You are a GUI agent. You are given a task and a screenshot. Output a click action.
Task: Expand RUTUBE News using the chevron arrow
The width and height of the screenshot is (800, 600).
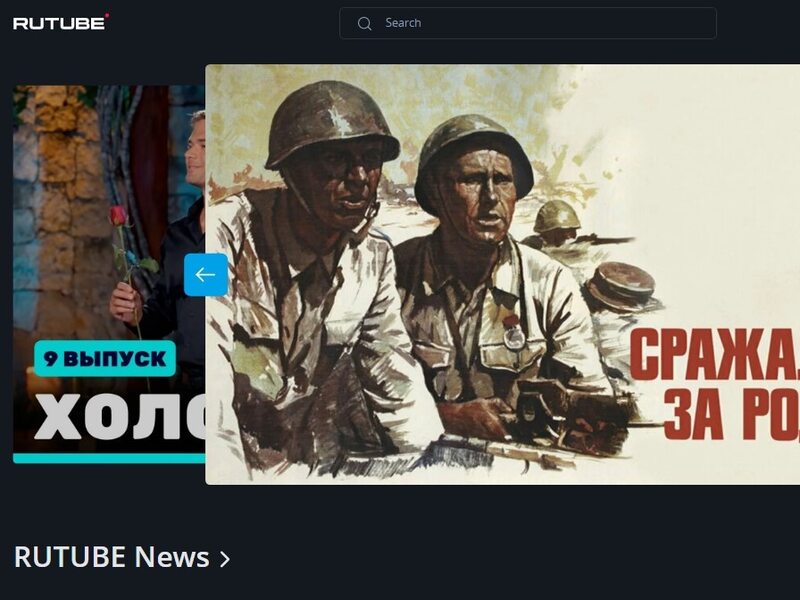(224, 559)
